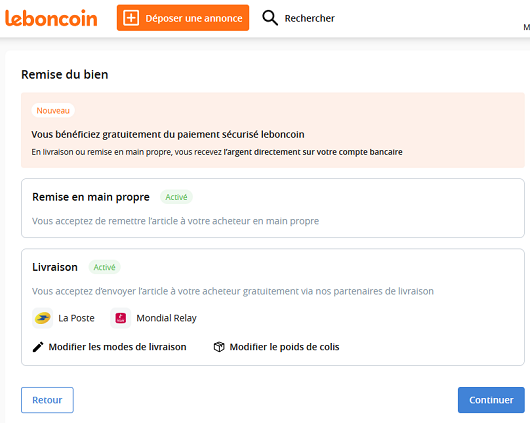This screenshot has width=530, height=423.
Task: Click the Retour button
Action: coord(47,400)
